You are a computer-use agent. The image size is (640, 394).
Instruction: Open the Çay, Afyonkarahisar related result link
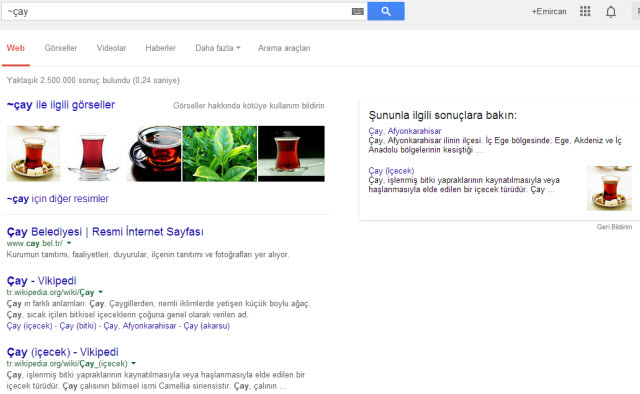pyautogui.click(x=404, y=131)
